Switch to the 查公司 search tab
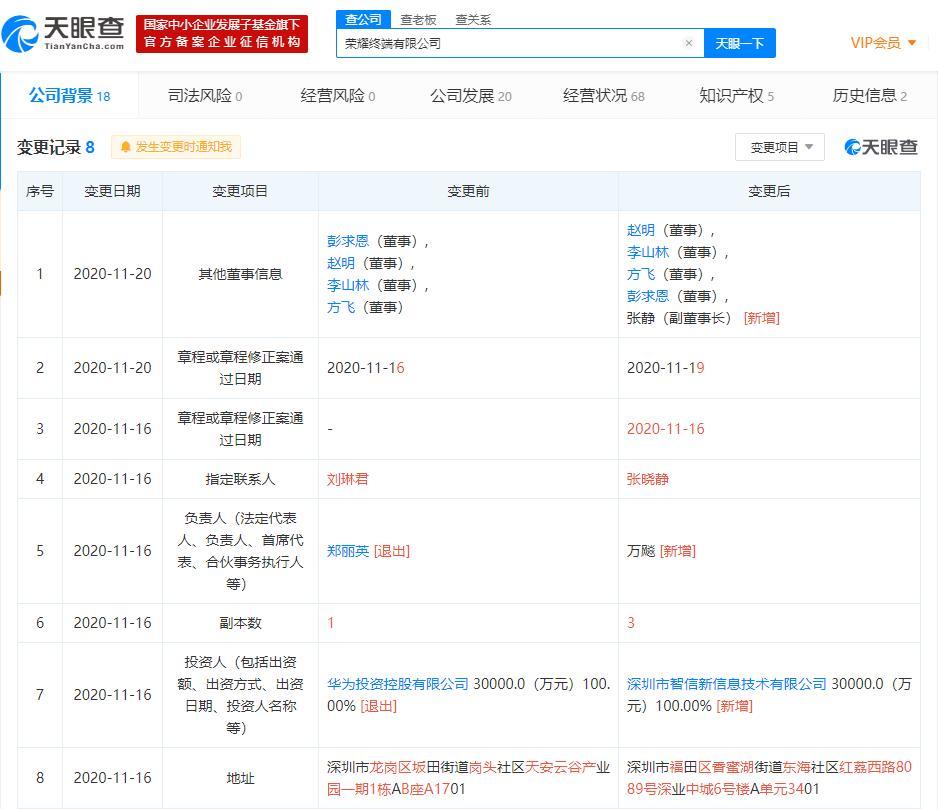 [363, 20]
